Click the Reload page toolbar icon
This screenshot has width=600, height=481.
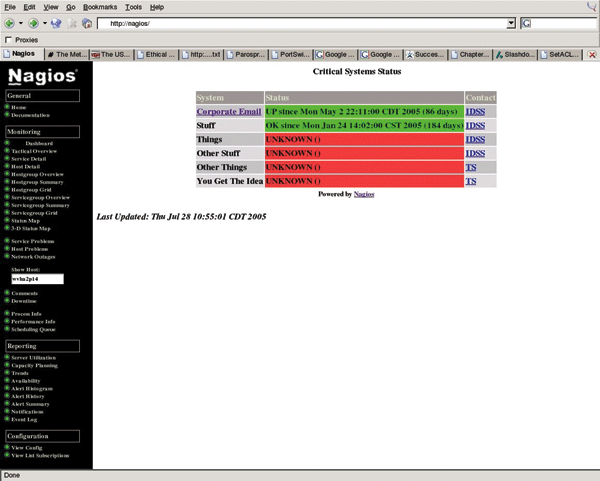pos(55,22)
